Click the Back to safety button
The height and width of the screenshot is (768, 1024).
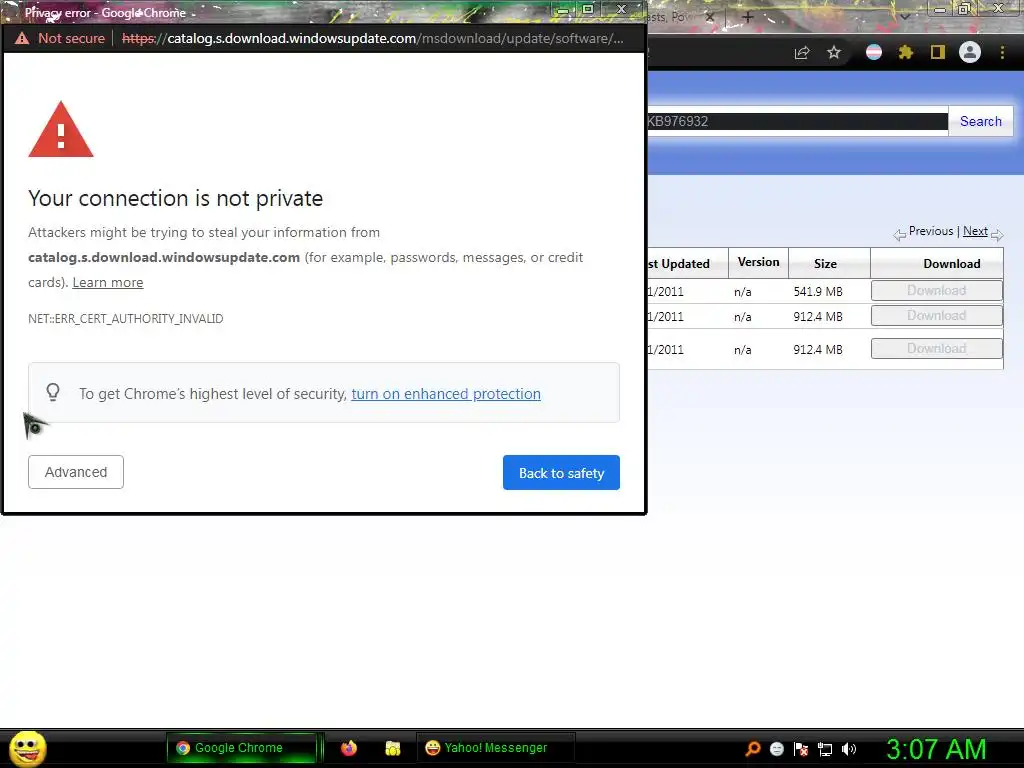tap(561, 473)
